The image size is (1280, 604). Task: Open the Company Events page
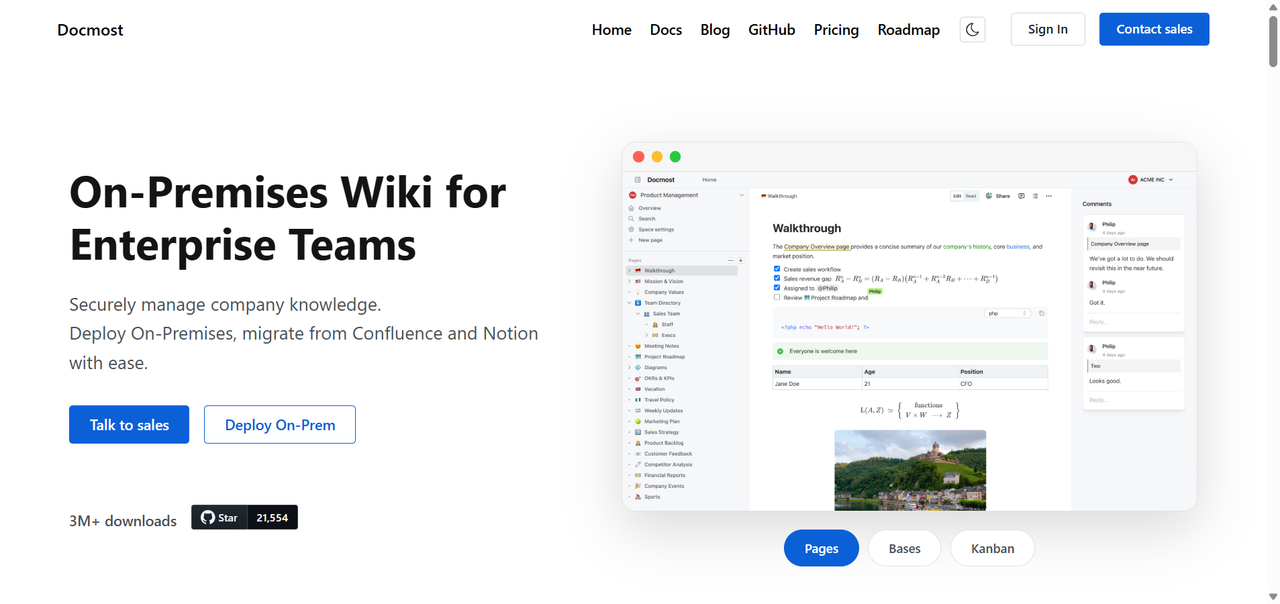click(x=664, y=486)
